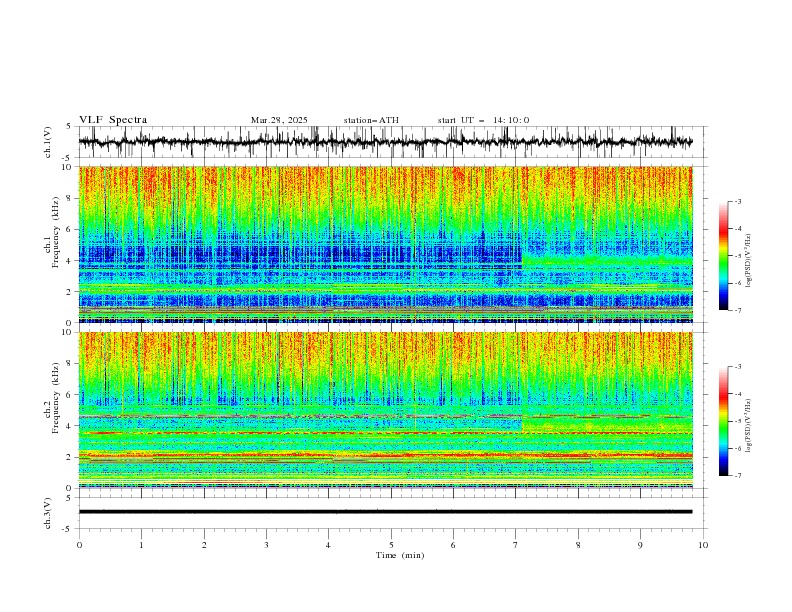Click the ch.1 "Frequency (kHz)" axis label
Viewport: 792px width, 612px height.
(x=56, y=230)
